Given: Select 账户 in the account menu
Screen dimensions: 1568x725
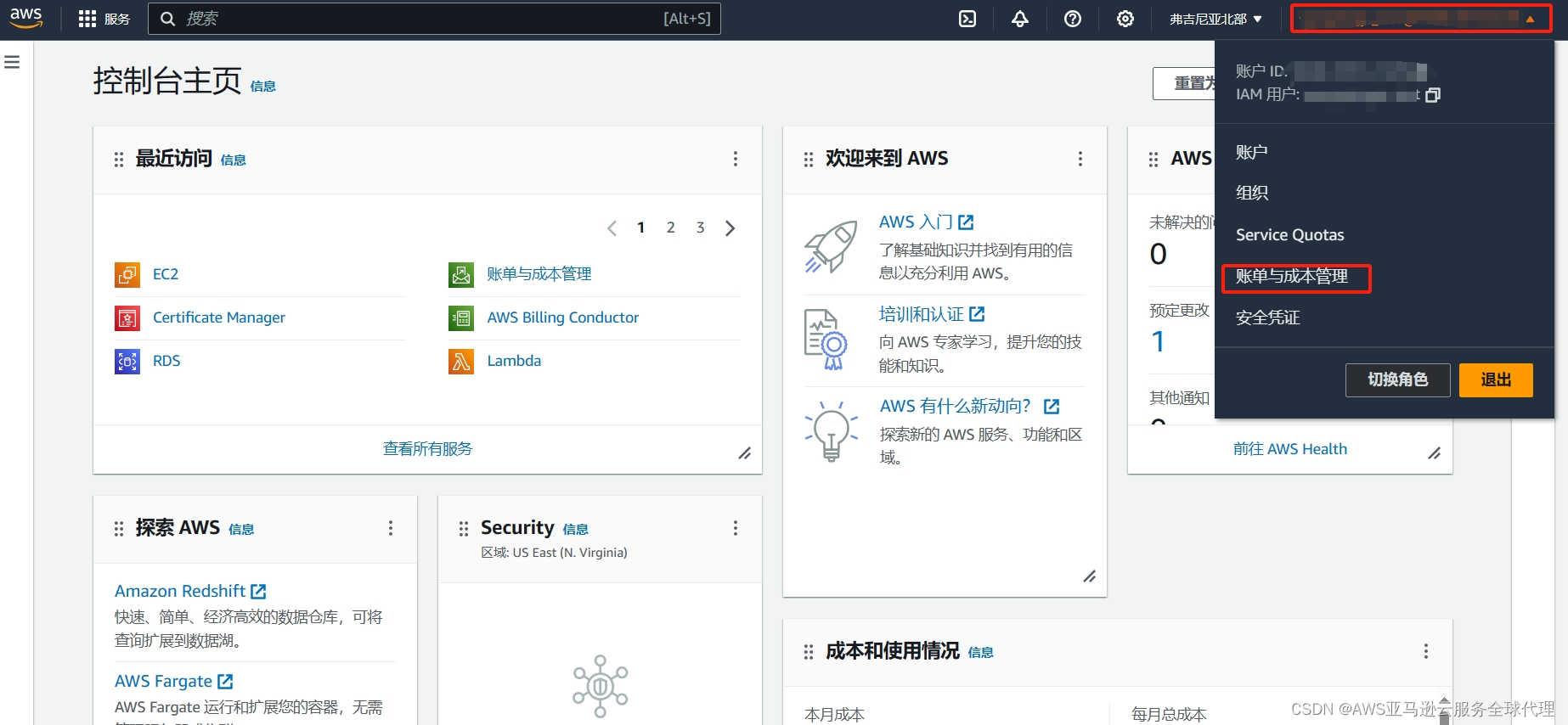Looking at the screenshot, I should (1251, 152).
